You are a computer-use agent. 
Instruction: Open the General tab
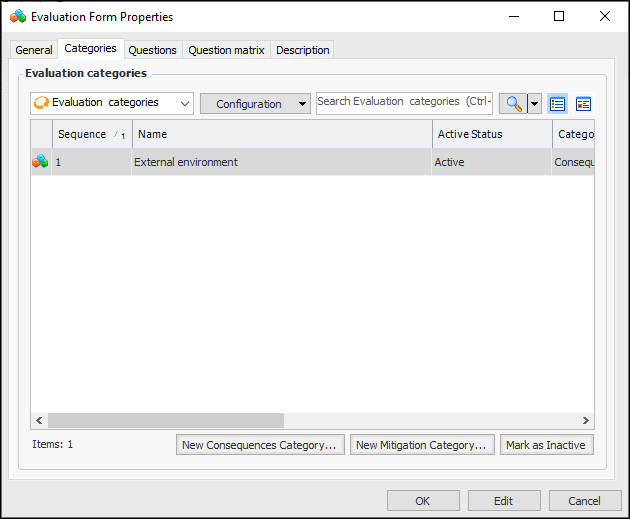34,50
